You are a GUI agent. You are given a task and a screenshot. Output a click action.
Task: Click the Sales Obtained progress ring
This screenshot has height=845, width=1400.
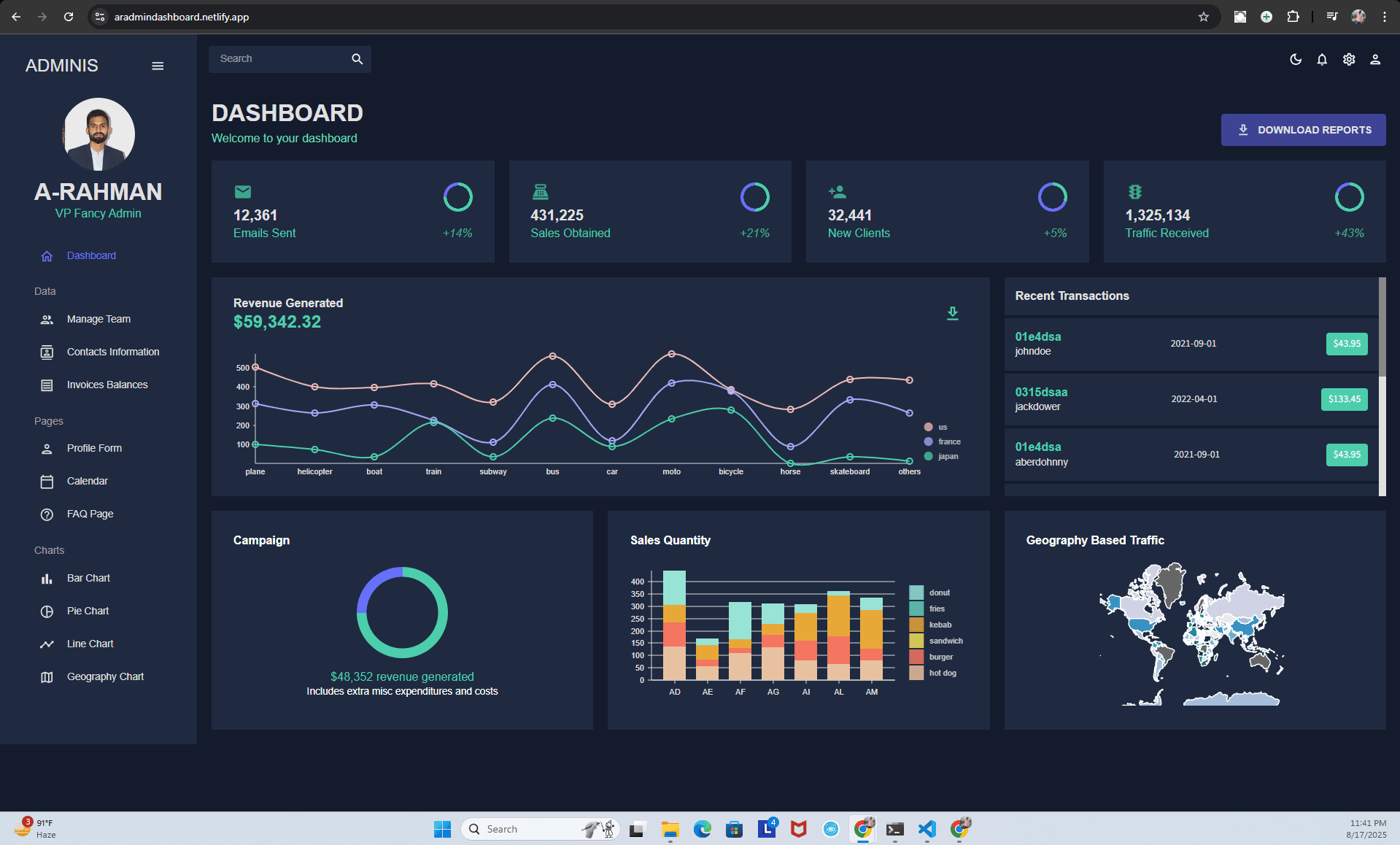click(755, 197)
